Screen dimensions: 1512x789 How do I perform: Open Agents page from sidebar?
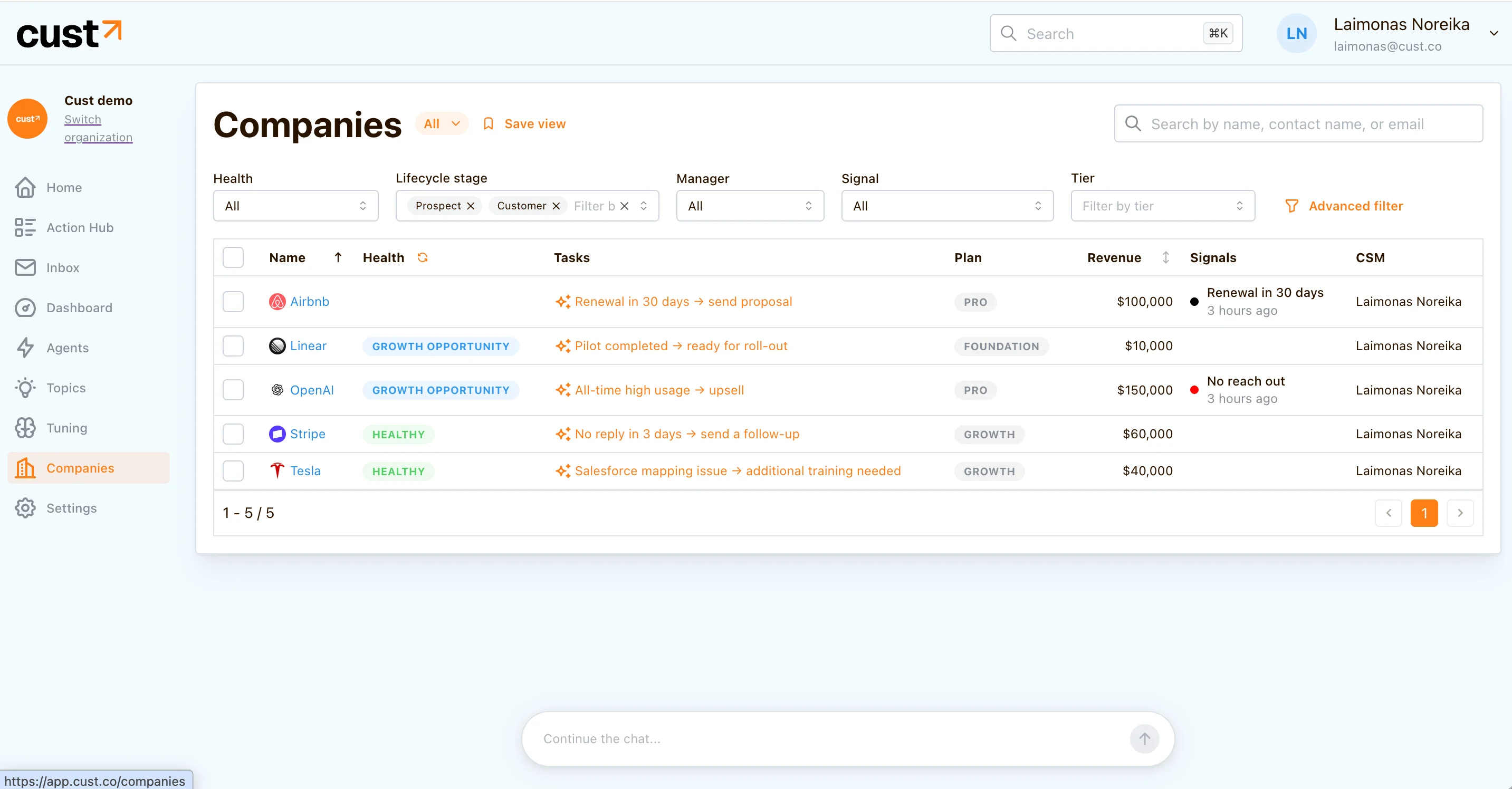click(89, 348)
